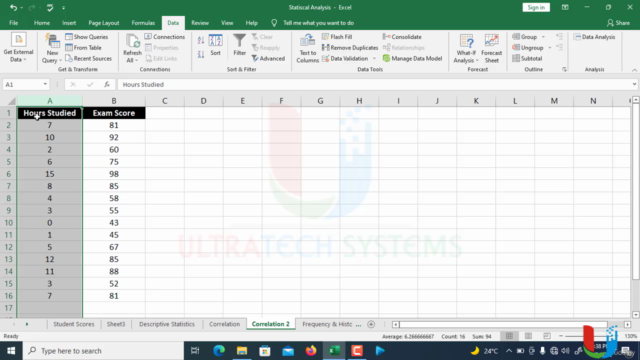
Task: Click Subtotal in Outline
Action: [527, 58]
